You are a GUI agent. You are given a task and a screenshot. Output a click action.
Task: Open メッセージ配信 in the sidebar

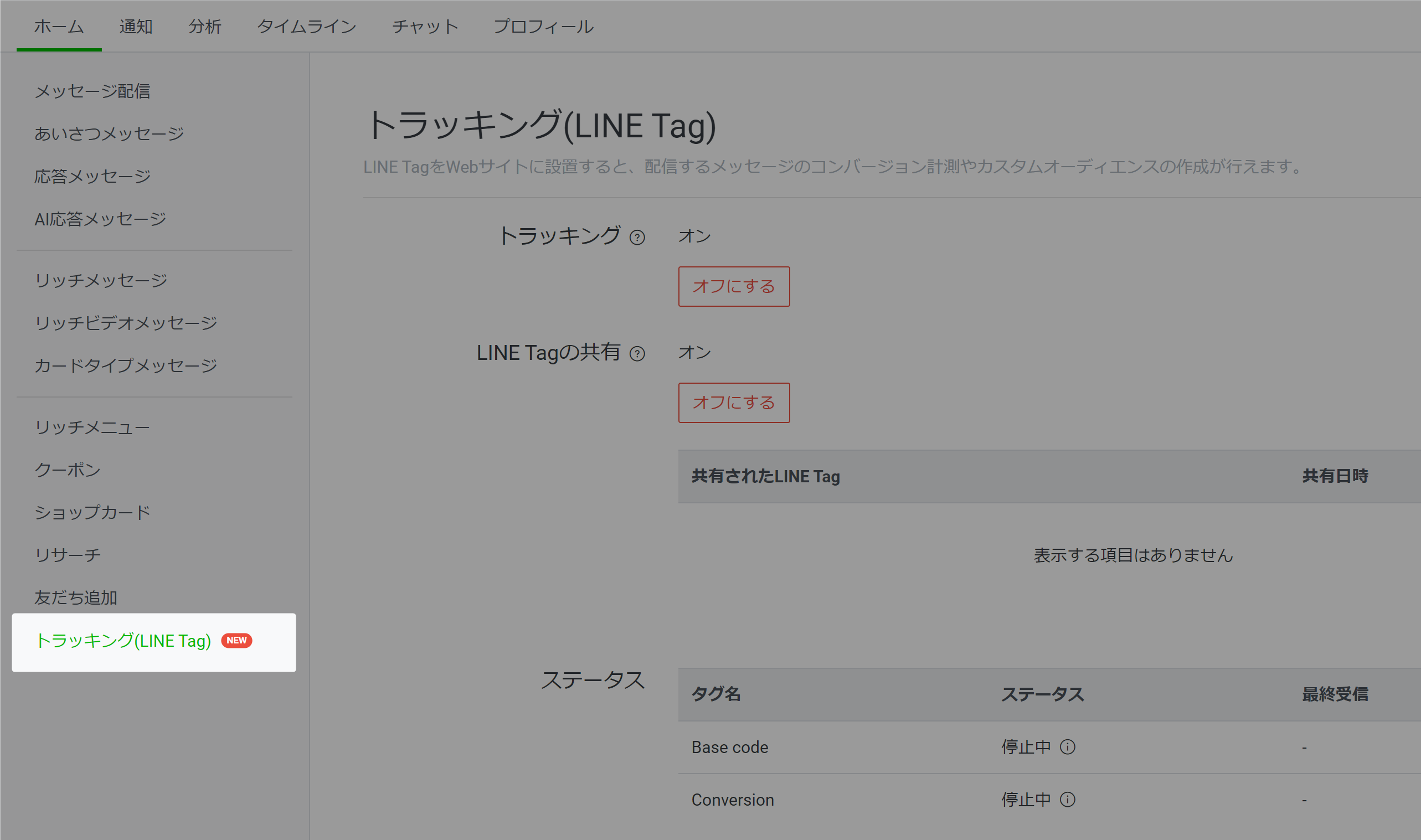pos(92,91)
